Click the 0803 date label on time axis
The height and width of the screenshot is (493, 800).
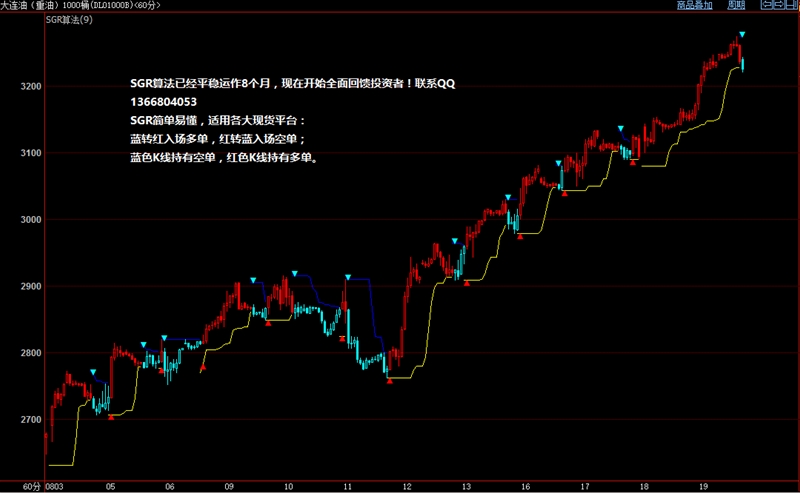coord(55,487)
